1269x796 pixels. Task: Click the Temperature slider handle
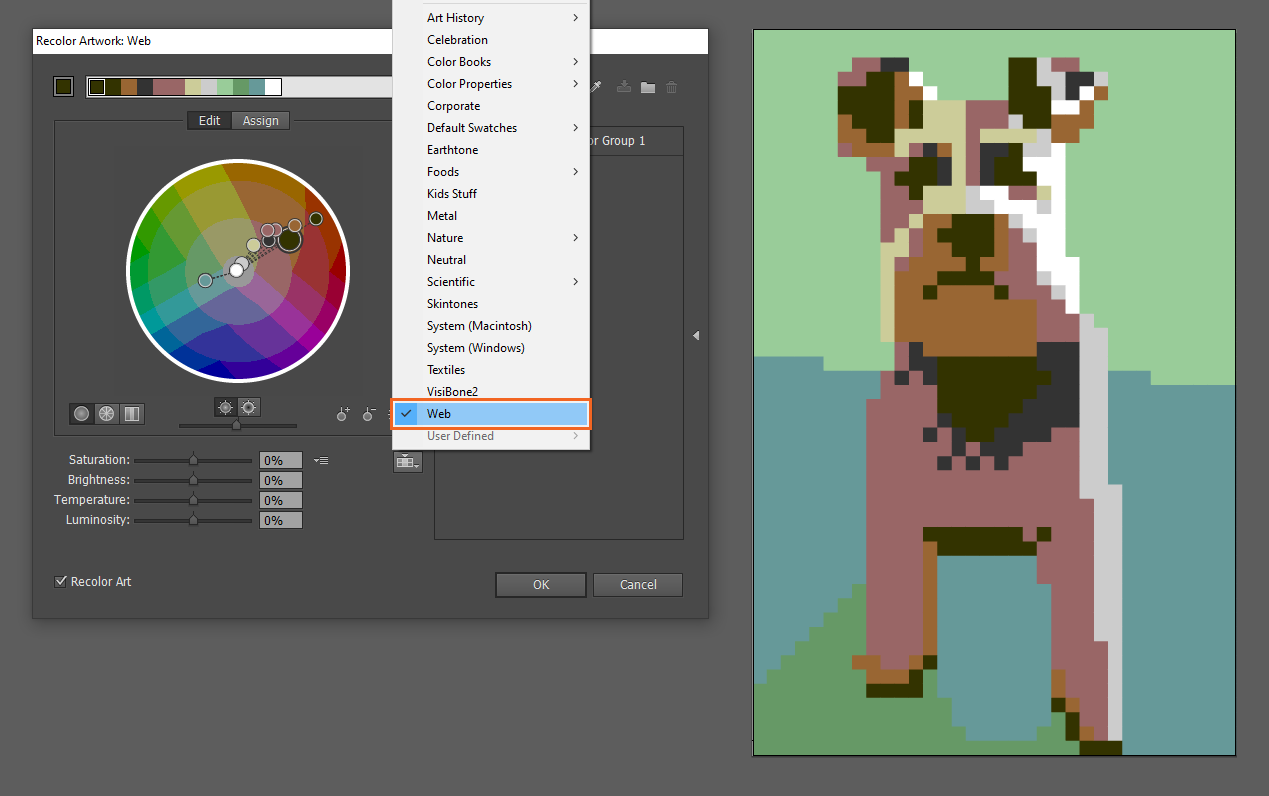click(193, 500)
